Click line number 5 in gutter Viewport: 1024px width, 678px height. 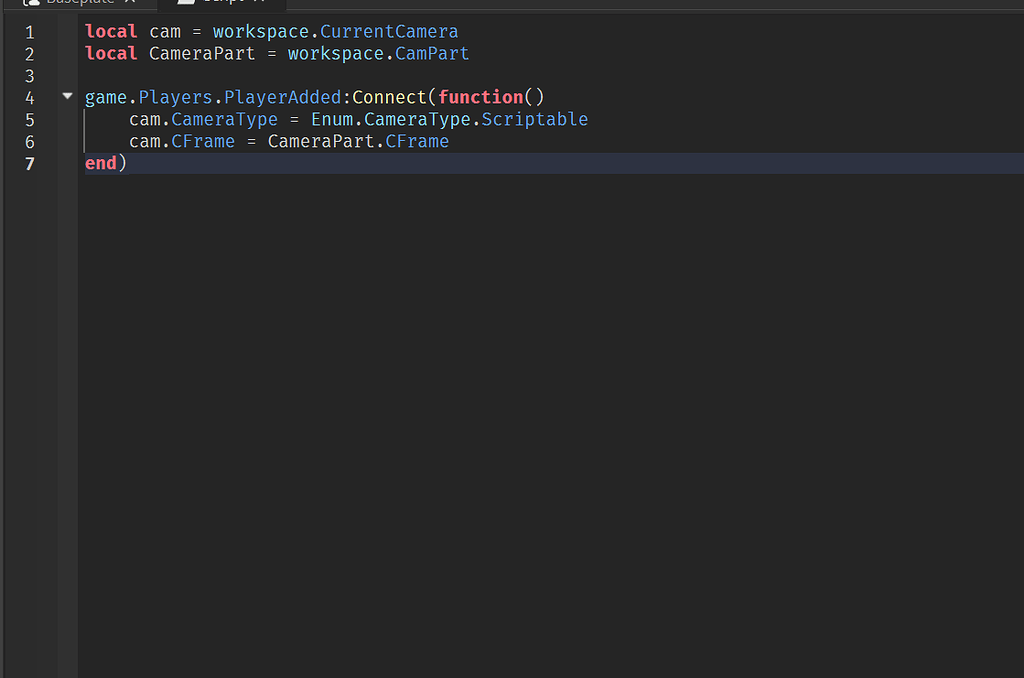pos(29,120)
